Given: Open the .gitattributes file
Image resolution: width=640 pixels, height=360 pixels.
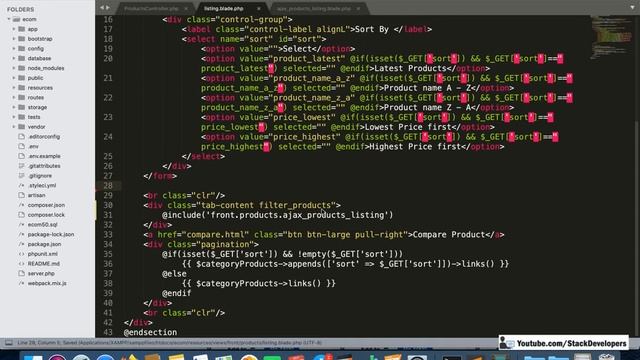Looking at the screenshot, I should (44, 166).
